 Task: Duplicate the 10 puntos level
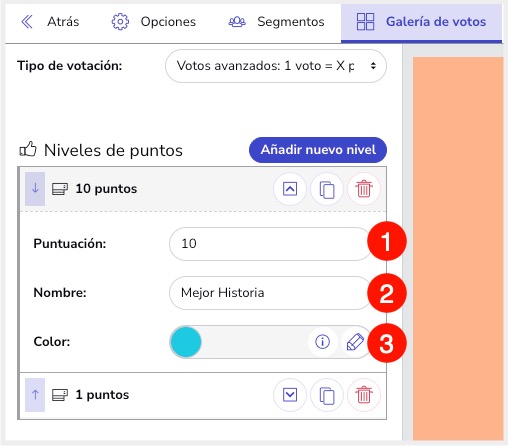coord(327,189)
